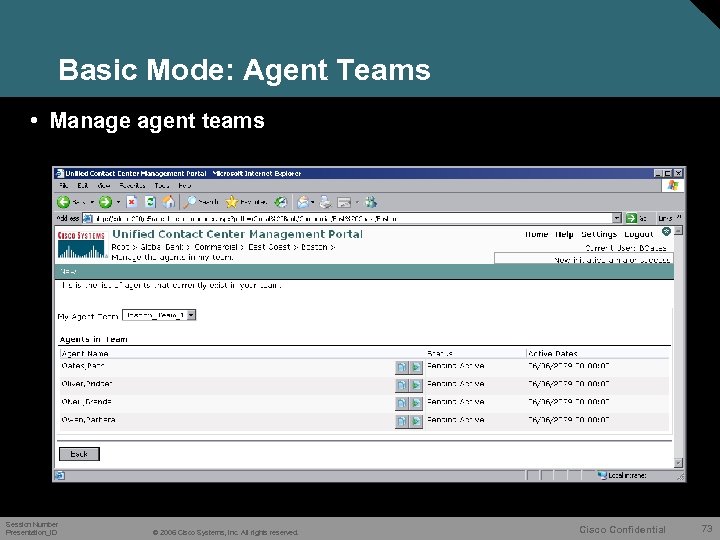Click the East Coast breadcrumb link
Image resolution: width=720 pixels, height=540 pixels.
(269, 247)
